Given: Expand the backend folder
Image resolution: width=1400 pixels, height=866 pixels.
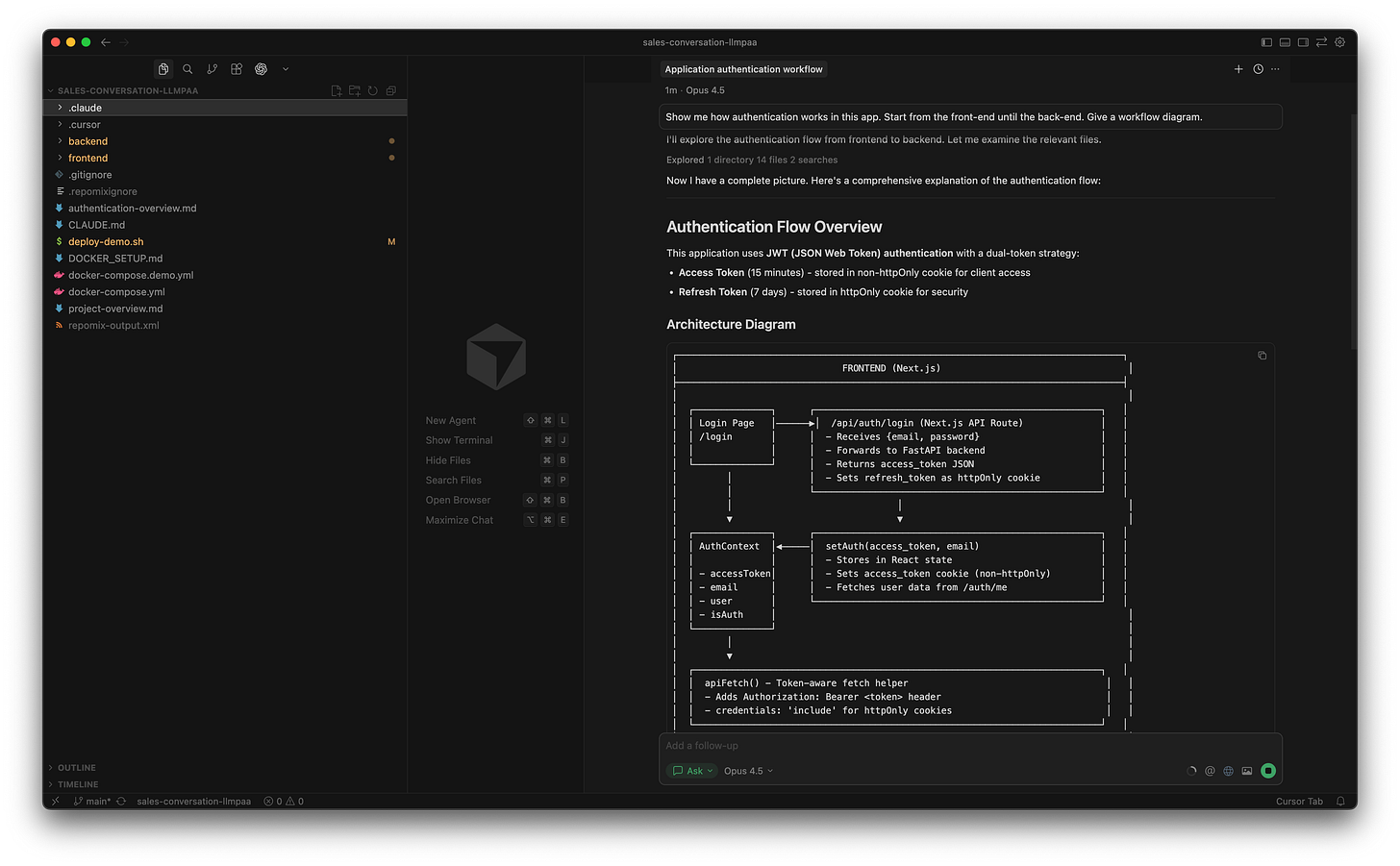Looking at the screenshot, I should (87, 140).
